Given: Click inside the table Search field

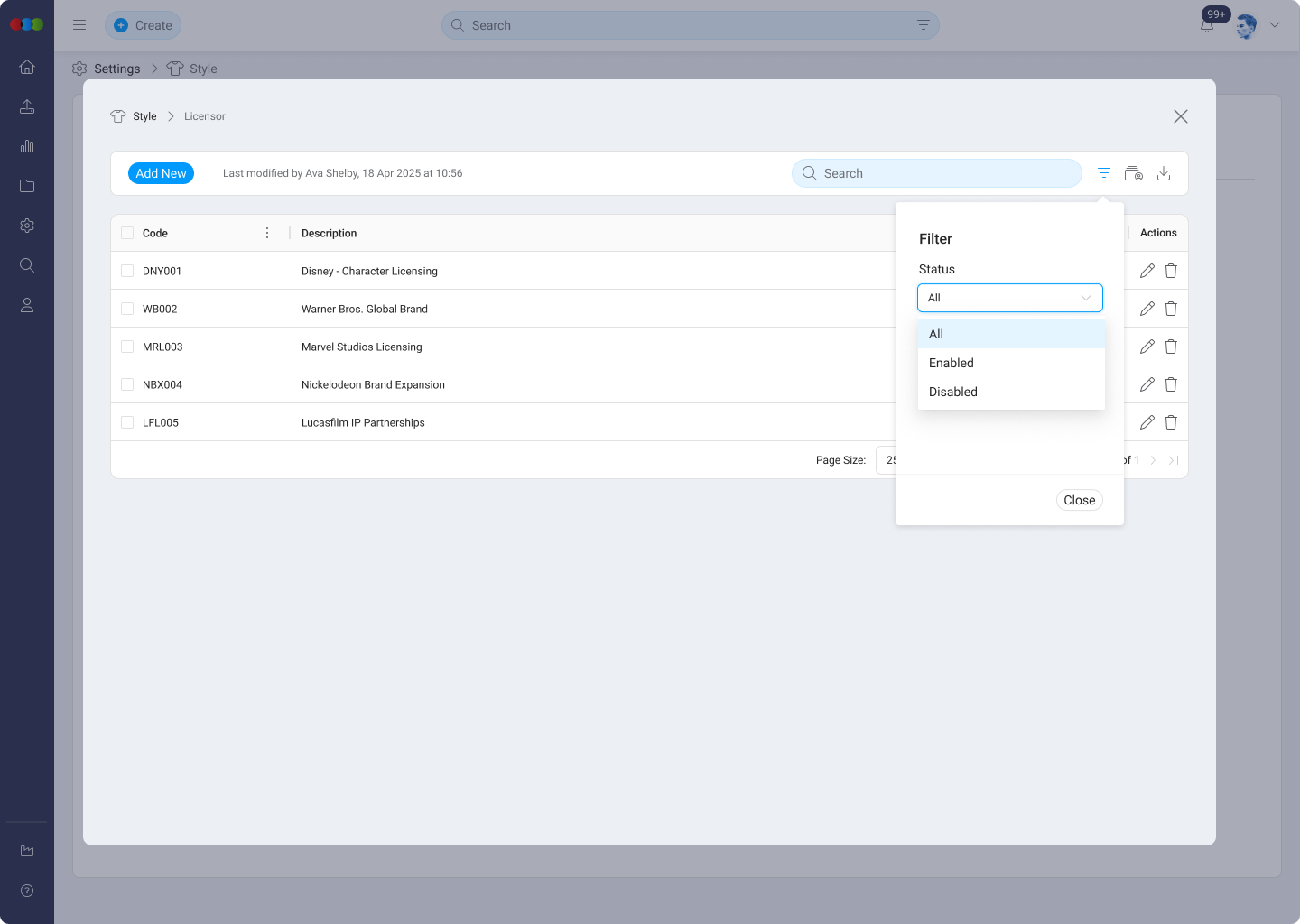Looking at the screenshot, I should pos(936,172).
